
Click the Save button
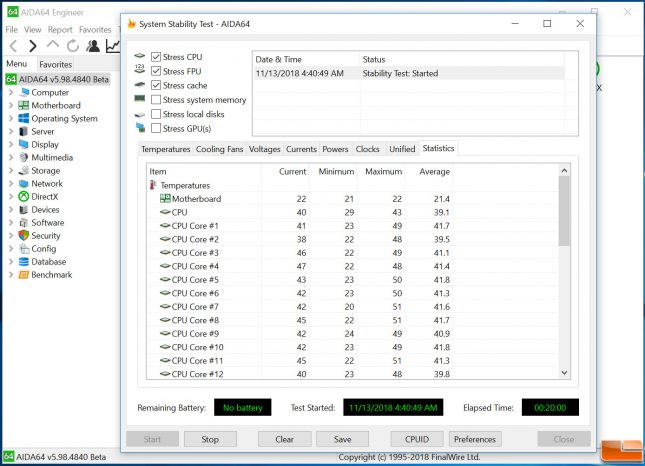342,439
